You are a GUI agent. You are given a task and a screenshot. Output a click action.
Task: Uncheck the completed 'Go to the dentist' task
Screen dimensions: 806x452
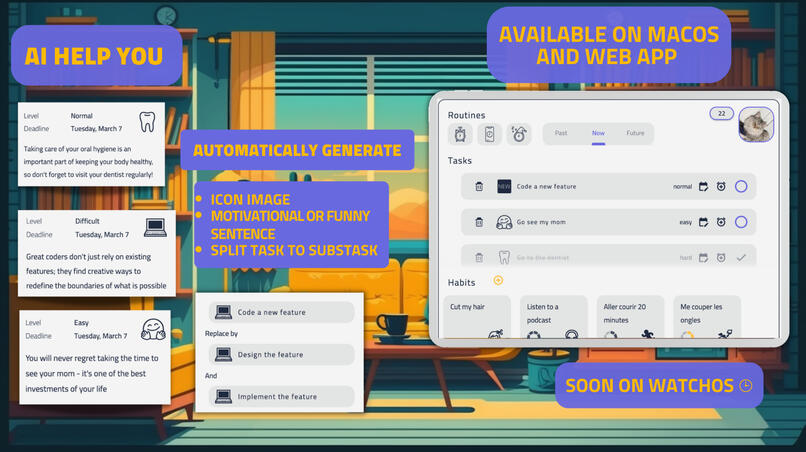[741, 258]
